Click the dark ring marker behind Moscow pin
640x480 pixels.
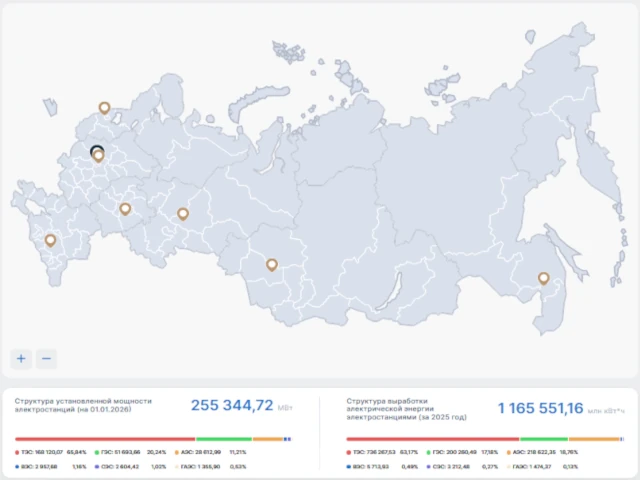coord(97,151)
